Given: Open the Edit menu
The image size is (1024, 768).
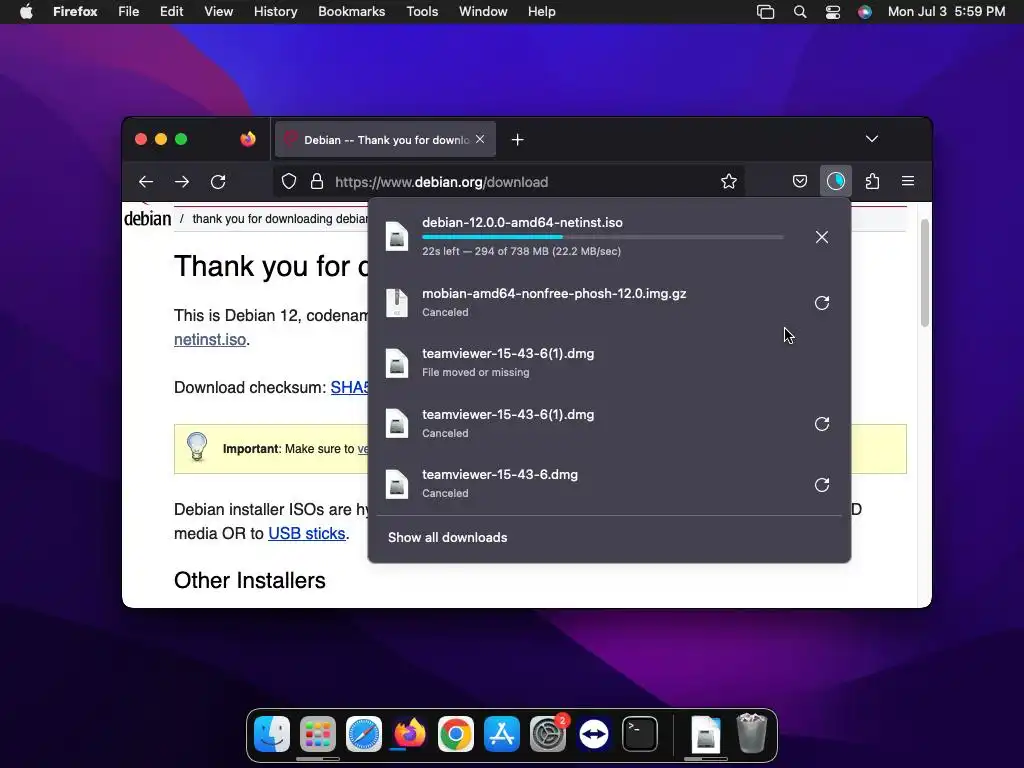Looking at the screenshot, I should coord(171,12).
